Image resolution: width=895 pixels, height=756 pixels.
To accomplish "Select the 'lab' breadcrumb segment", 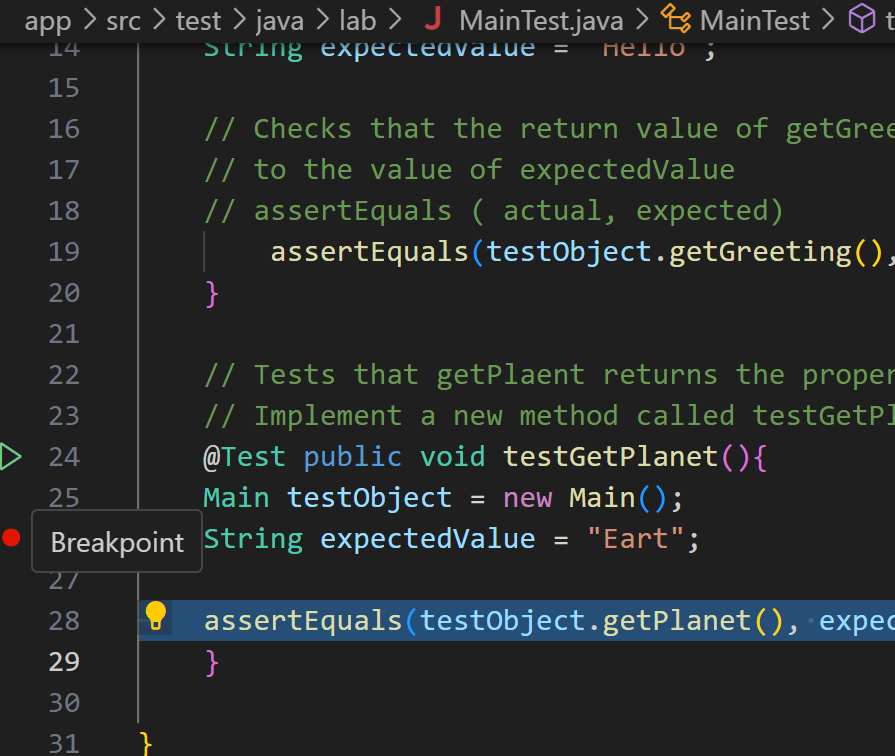I will (359, 20).
